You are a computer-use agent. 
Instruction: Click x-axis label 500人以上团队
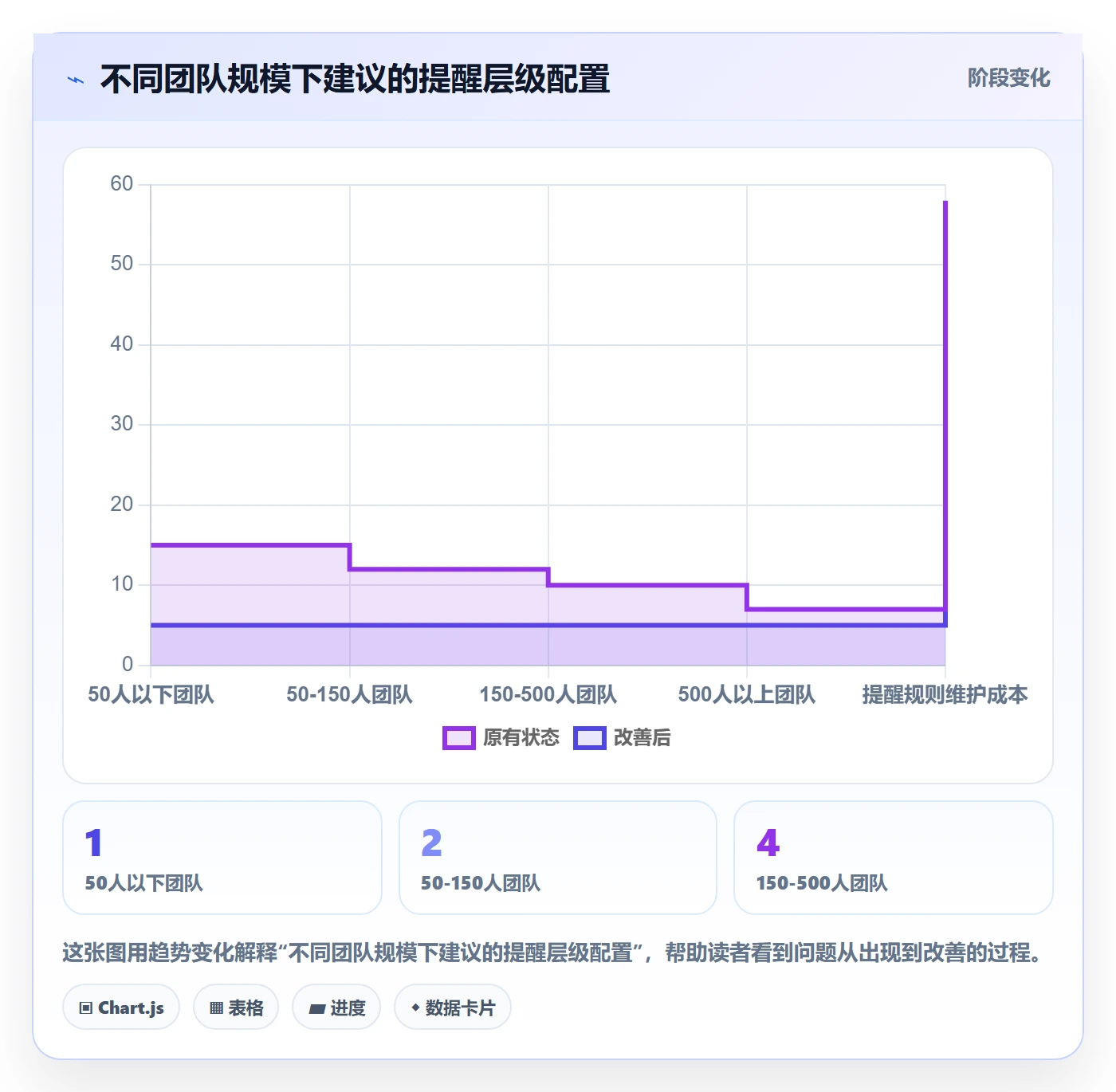pyautogui.click(x=747, y=694)
